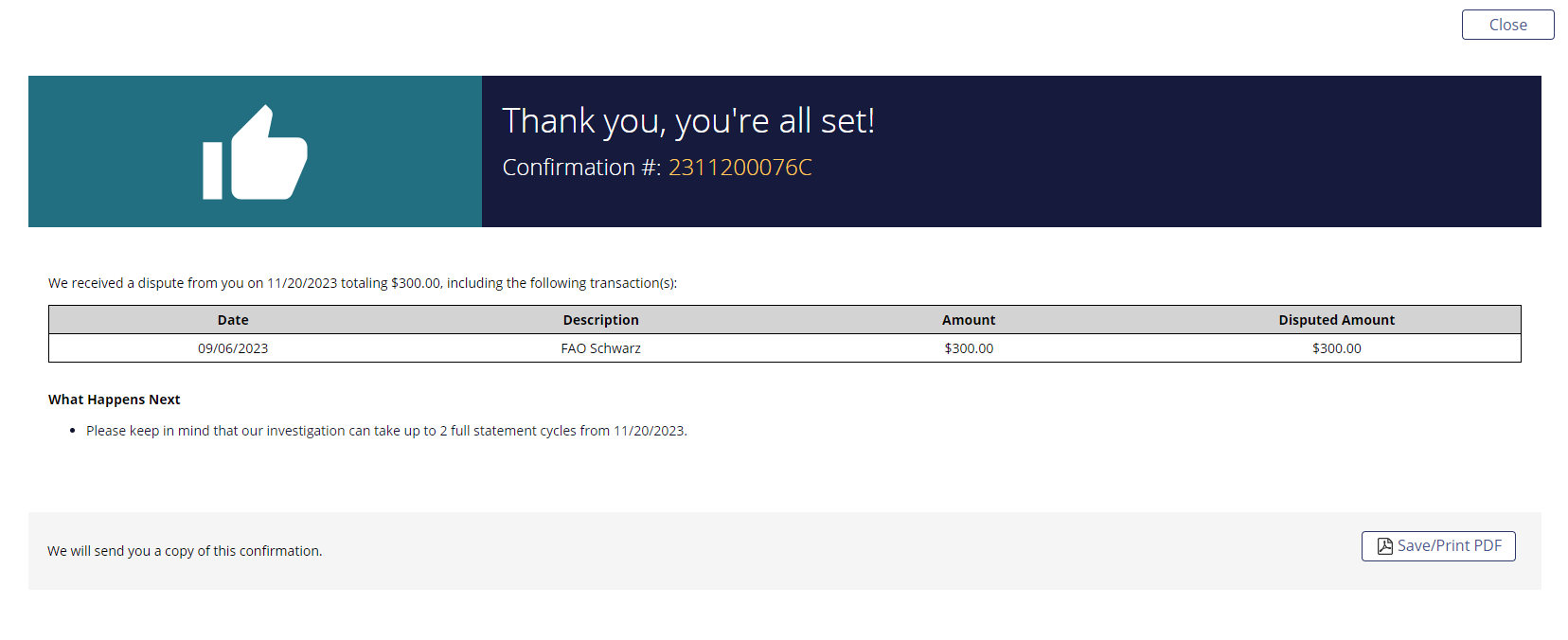Click the What Happens Next heading
This screenshot has height=640, width=1568.
click(114, 400)
